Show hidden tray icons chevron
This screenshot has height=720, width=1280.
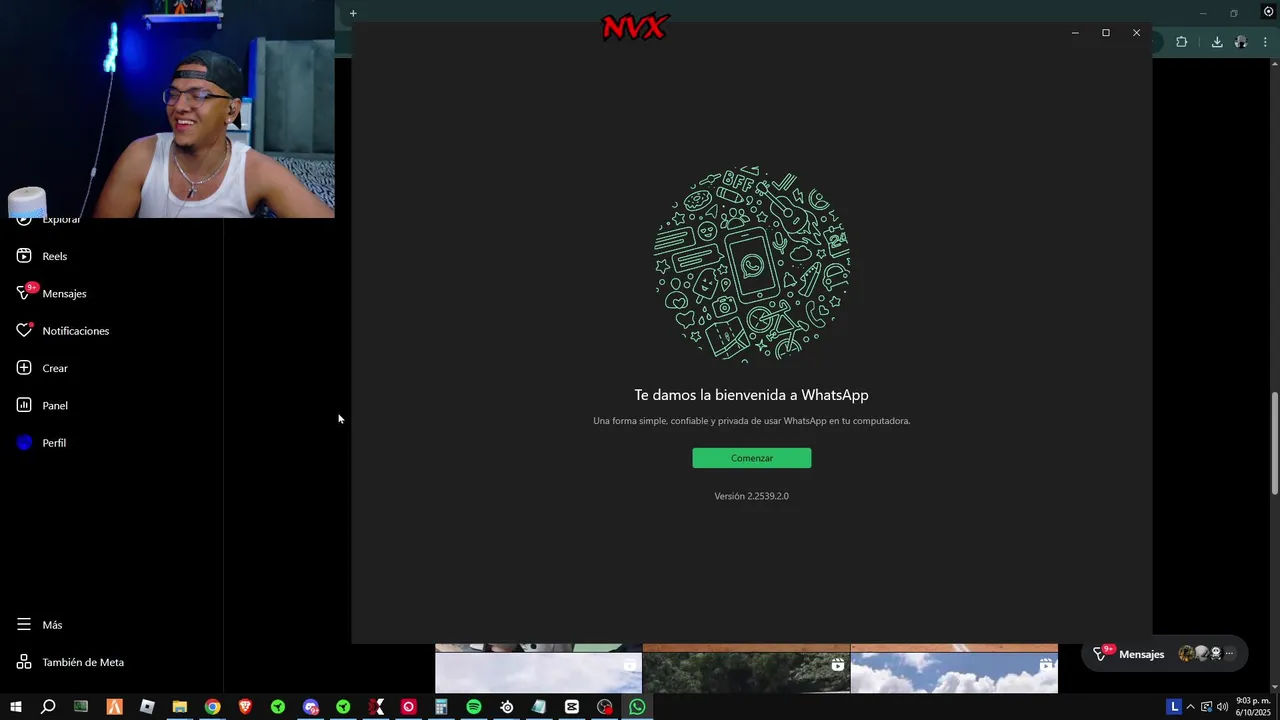pos(1190,707)
